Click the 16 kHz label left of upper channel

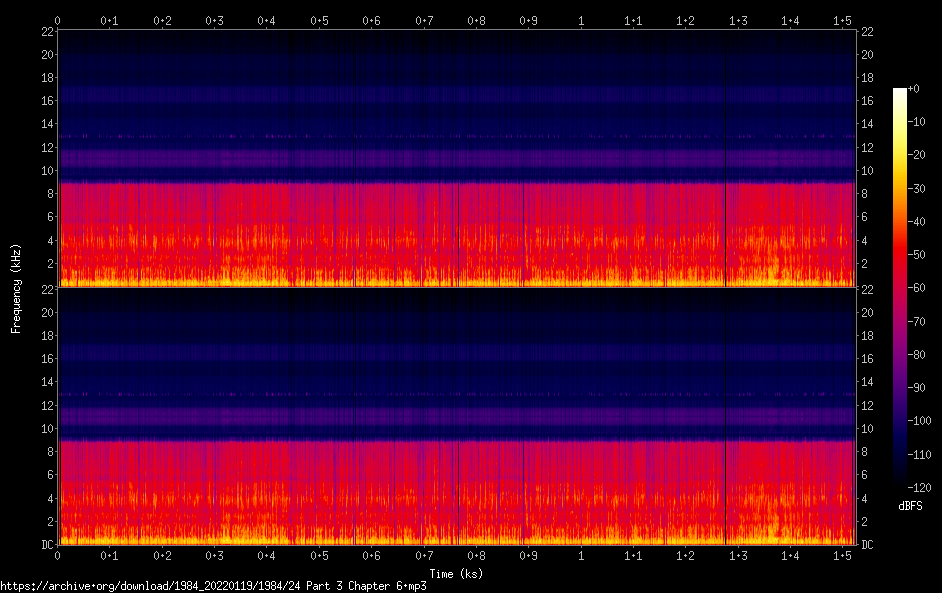pyautogui.click(x=45, y=101)
